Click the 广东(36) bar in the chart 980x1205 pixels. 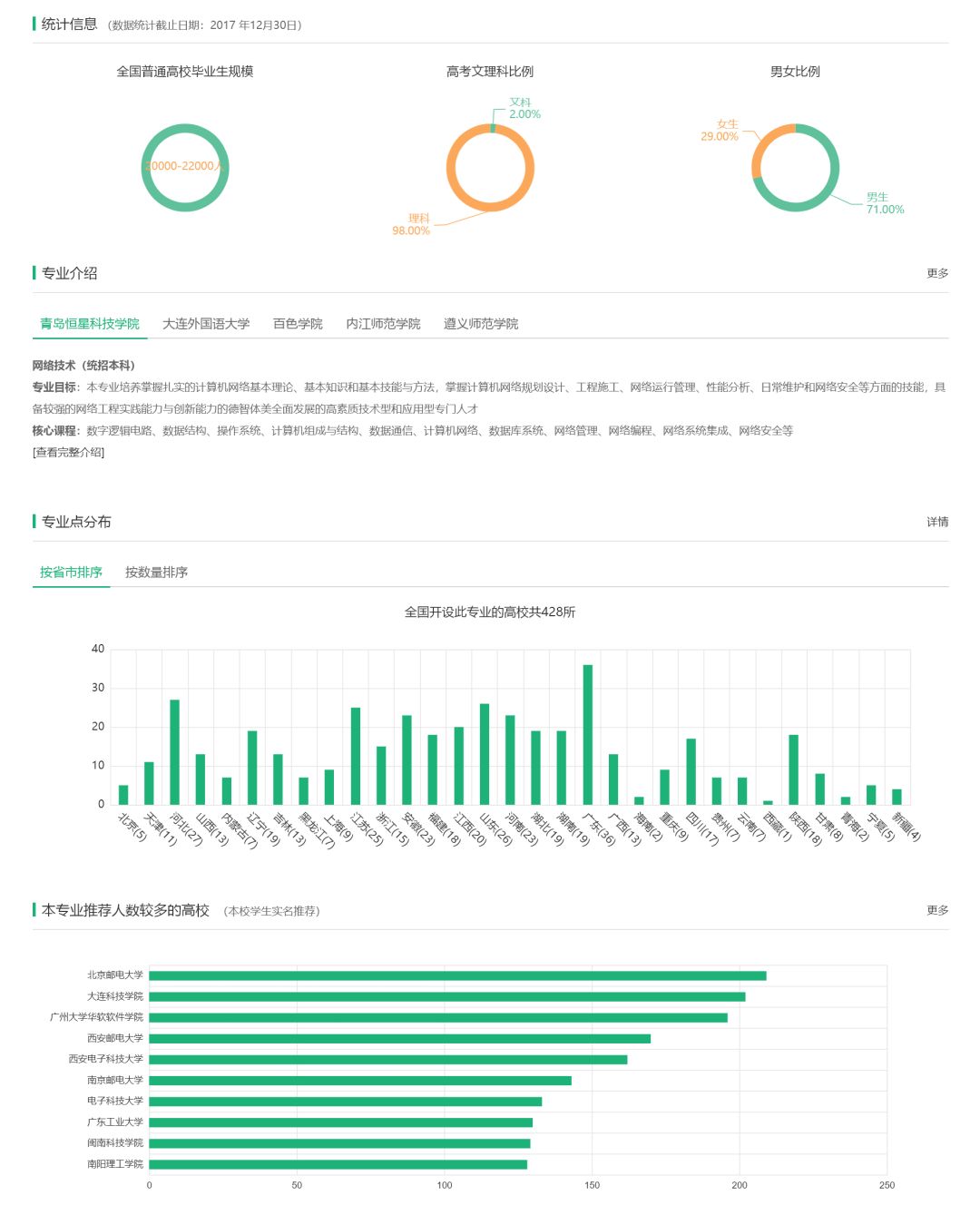click(x=588, y=735)
